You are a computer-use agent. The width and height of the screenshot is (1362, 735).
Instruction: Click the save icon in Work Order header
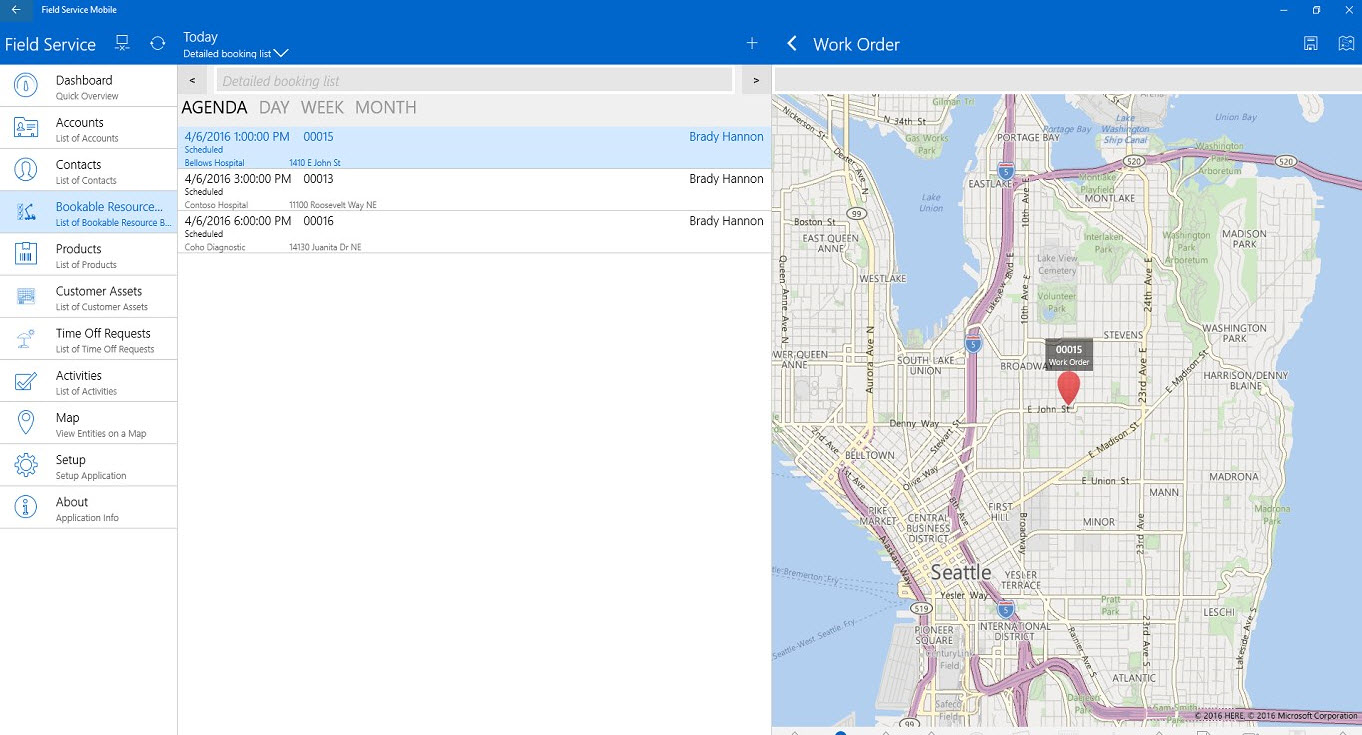point(1310,43)
